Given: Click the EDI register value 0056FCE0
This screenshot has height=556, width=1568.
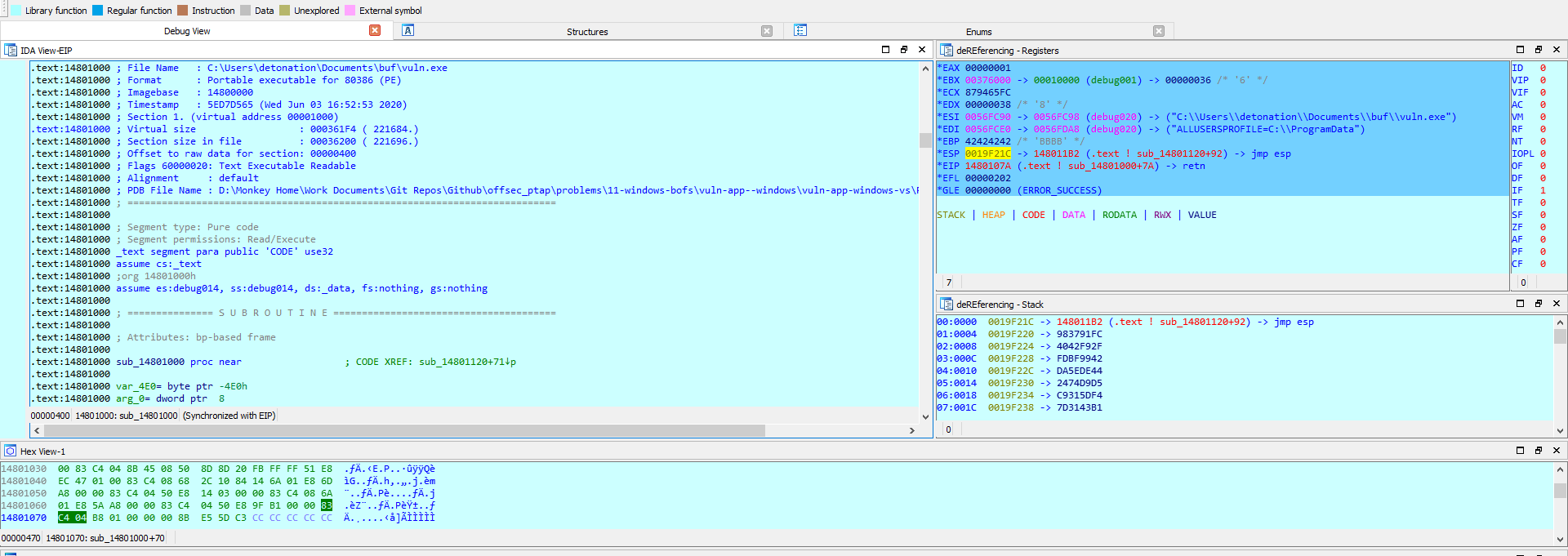Looking at the screenshot, I should tap(987, 129).
